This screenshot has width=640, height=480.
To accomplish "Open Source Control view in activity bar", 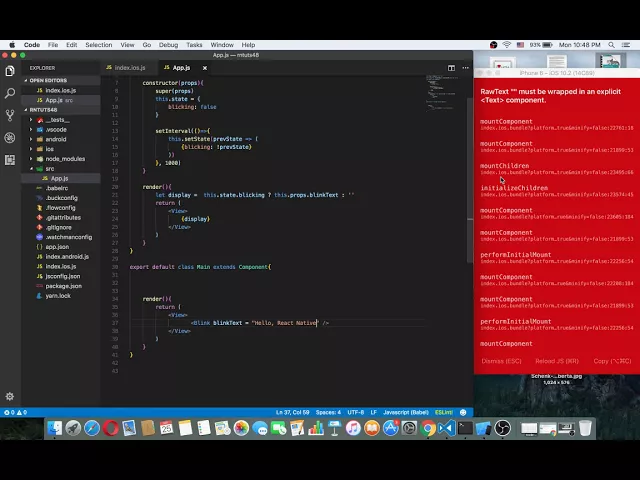I will click(10, 116).
